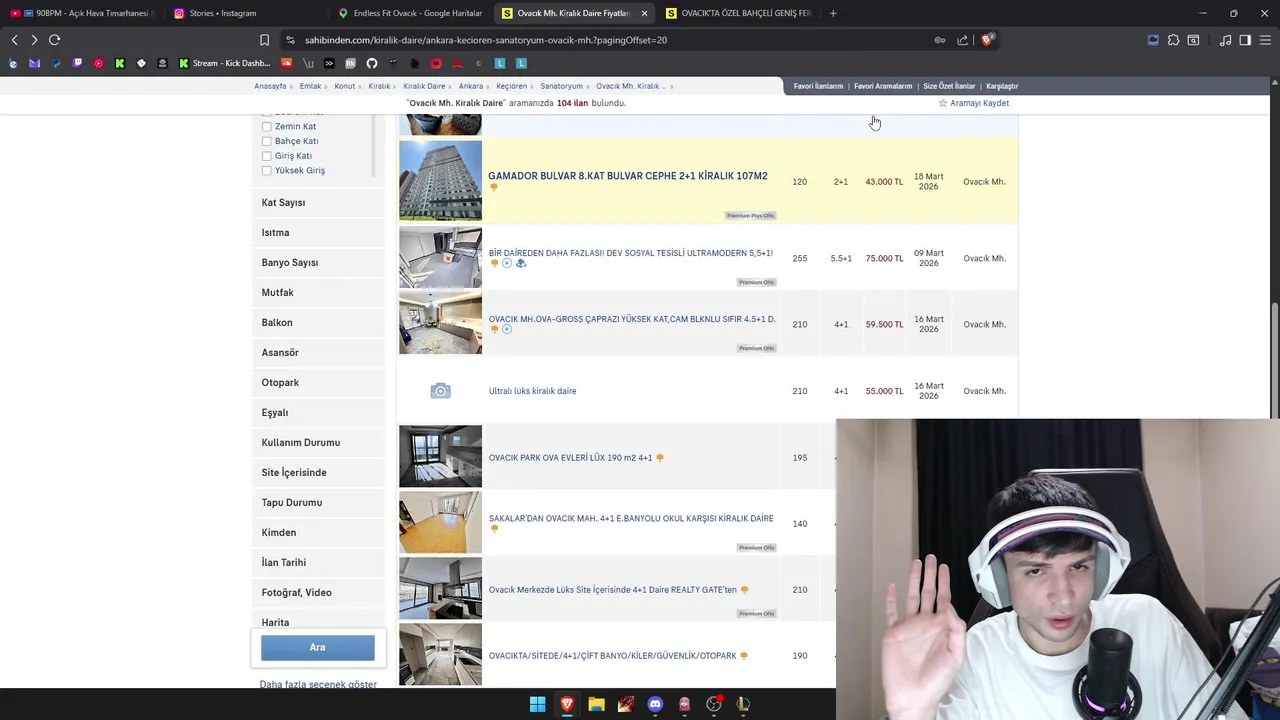The image size is (1280, 720).
Task: Expand the İlan Tarihi filter
Action: tap(318, 563)
